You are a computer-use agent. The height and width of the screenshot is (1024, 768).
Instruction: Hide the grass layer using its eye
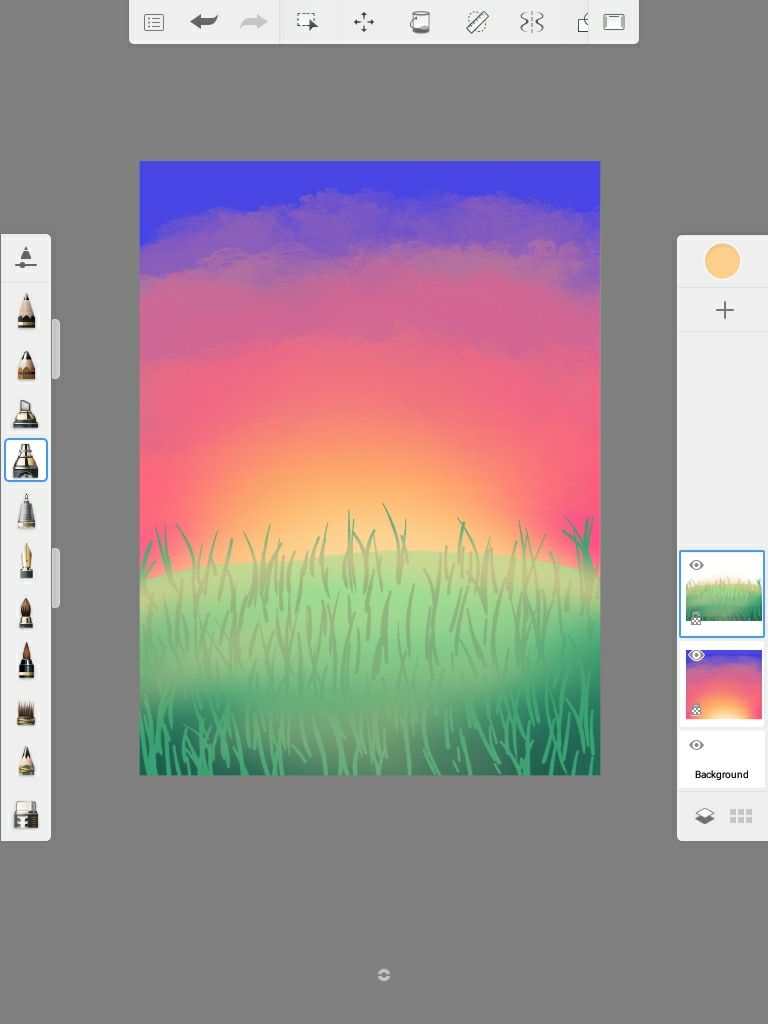(x=696, y=565)
